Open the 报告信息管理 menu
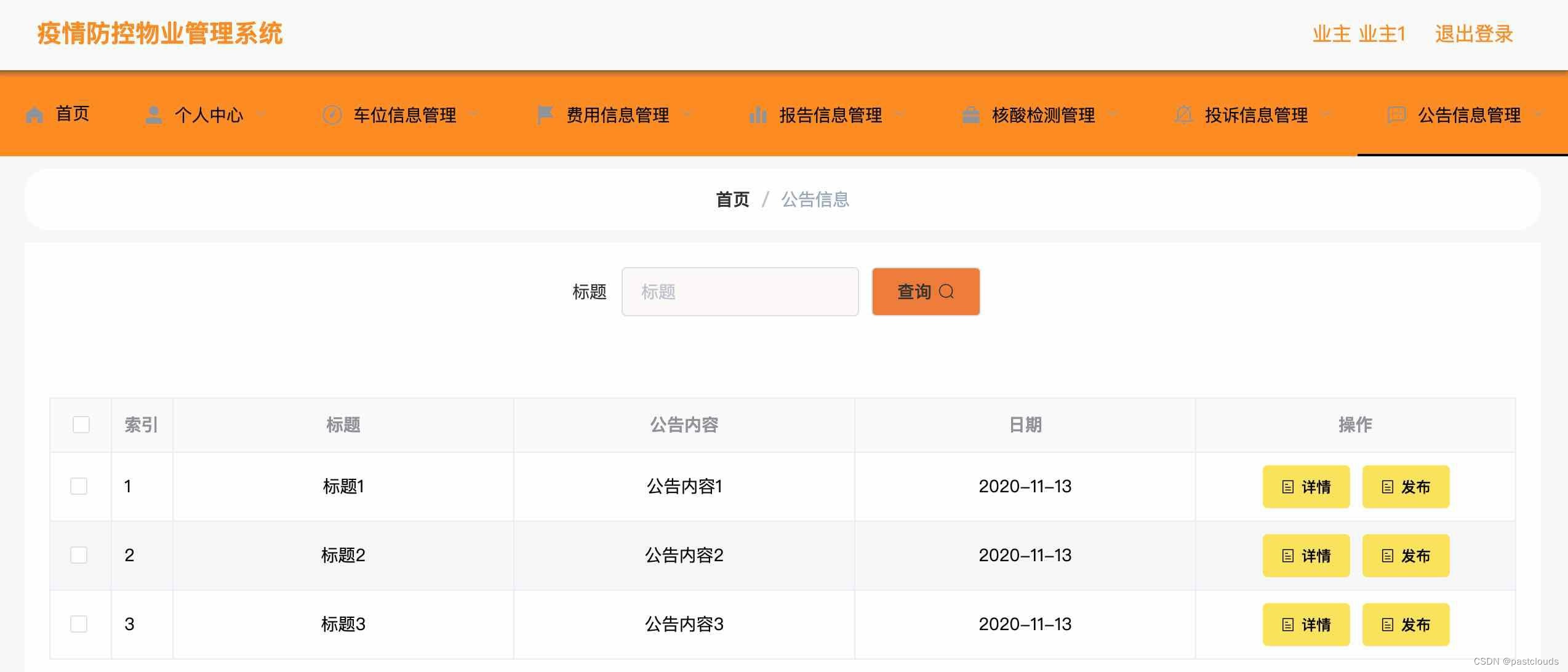Image resolution: width=1568 pixels, height=672 pixels. point(831,115)
